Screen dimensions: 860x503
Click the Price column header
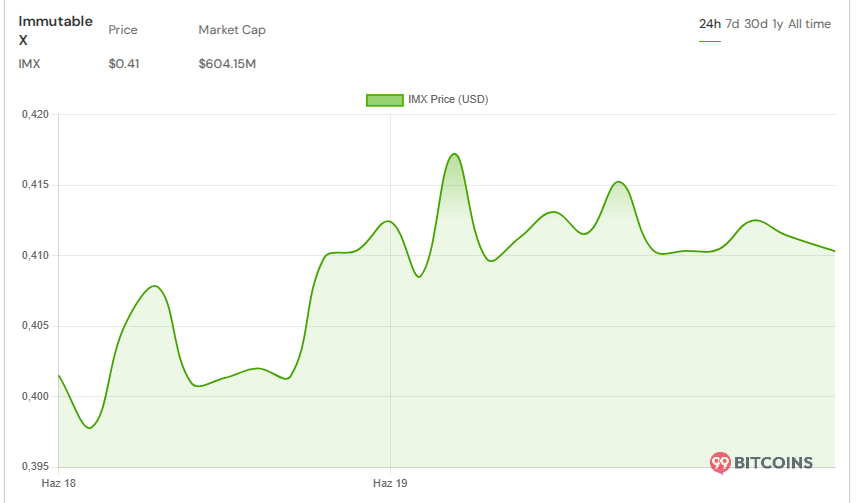click(x=123, y=30)
